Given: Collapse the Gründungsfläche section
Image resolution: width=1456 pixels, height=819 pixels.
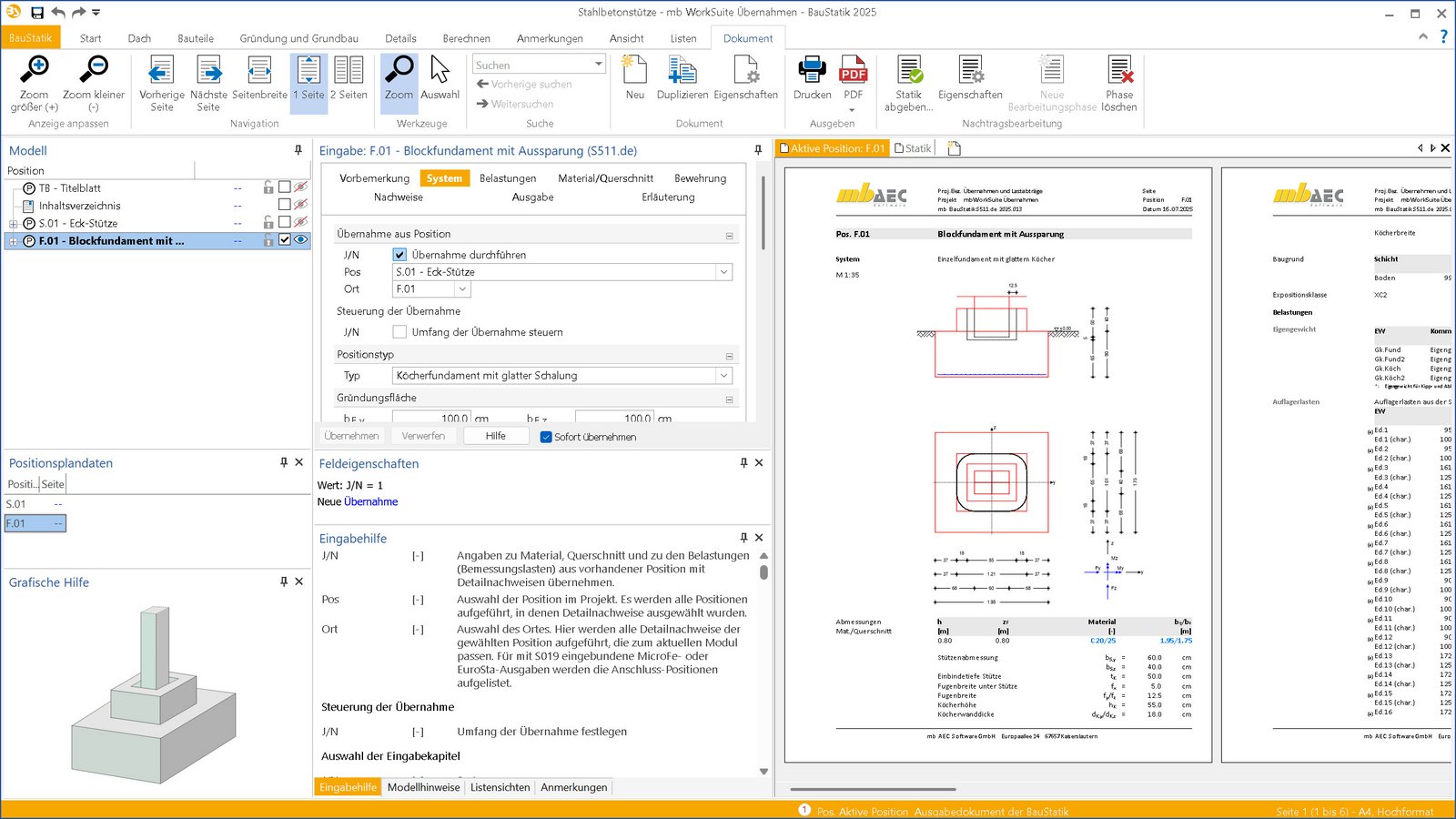Looking at the screenshot, I should point(729,399).
